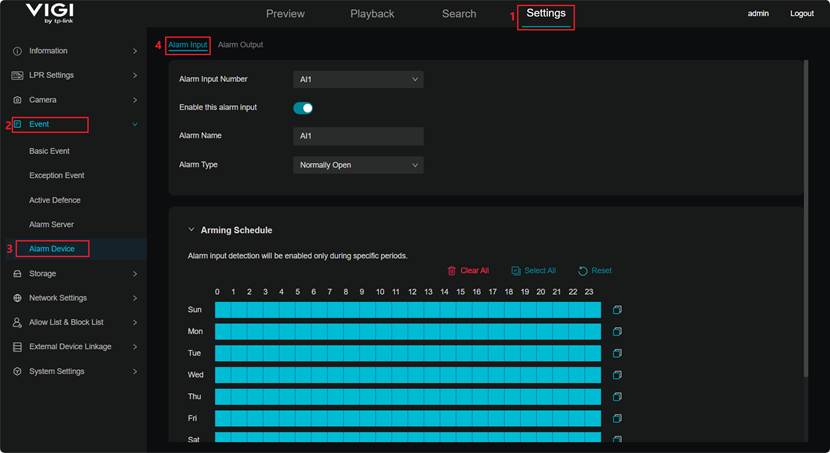Select Alarm Device submenu item
Viewport: 830px width, 453px height.
[x=52, y=249]
